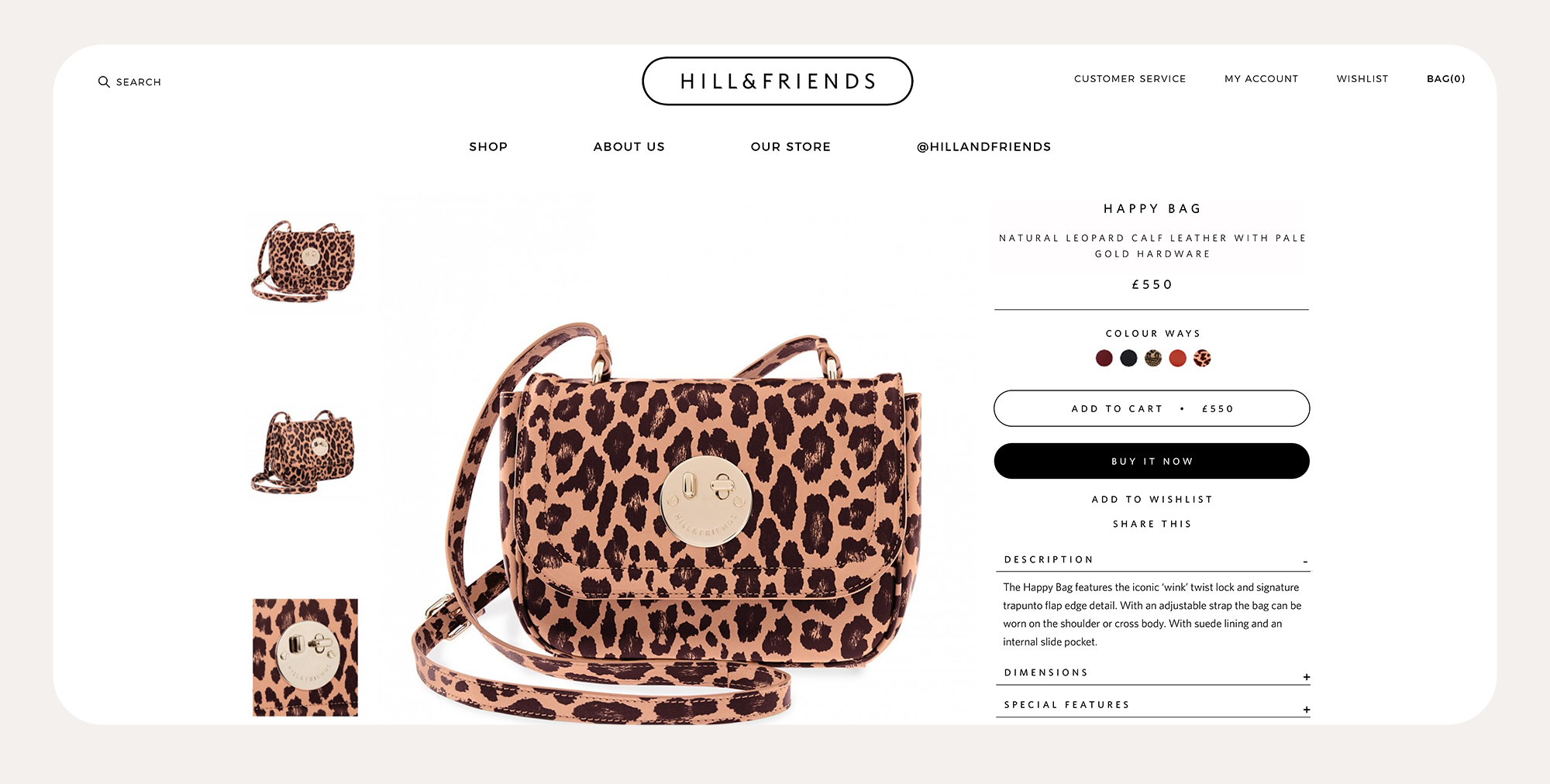Open the Shop menu
The width and height of the screenshot is (1550, 784).
tap(488, 146)
